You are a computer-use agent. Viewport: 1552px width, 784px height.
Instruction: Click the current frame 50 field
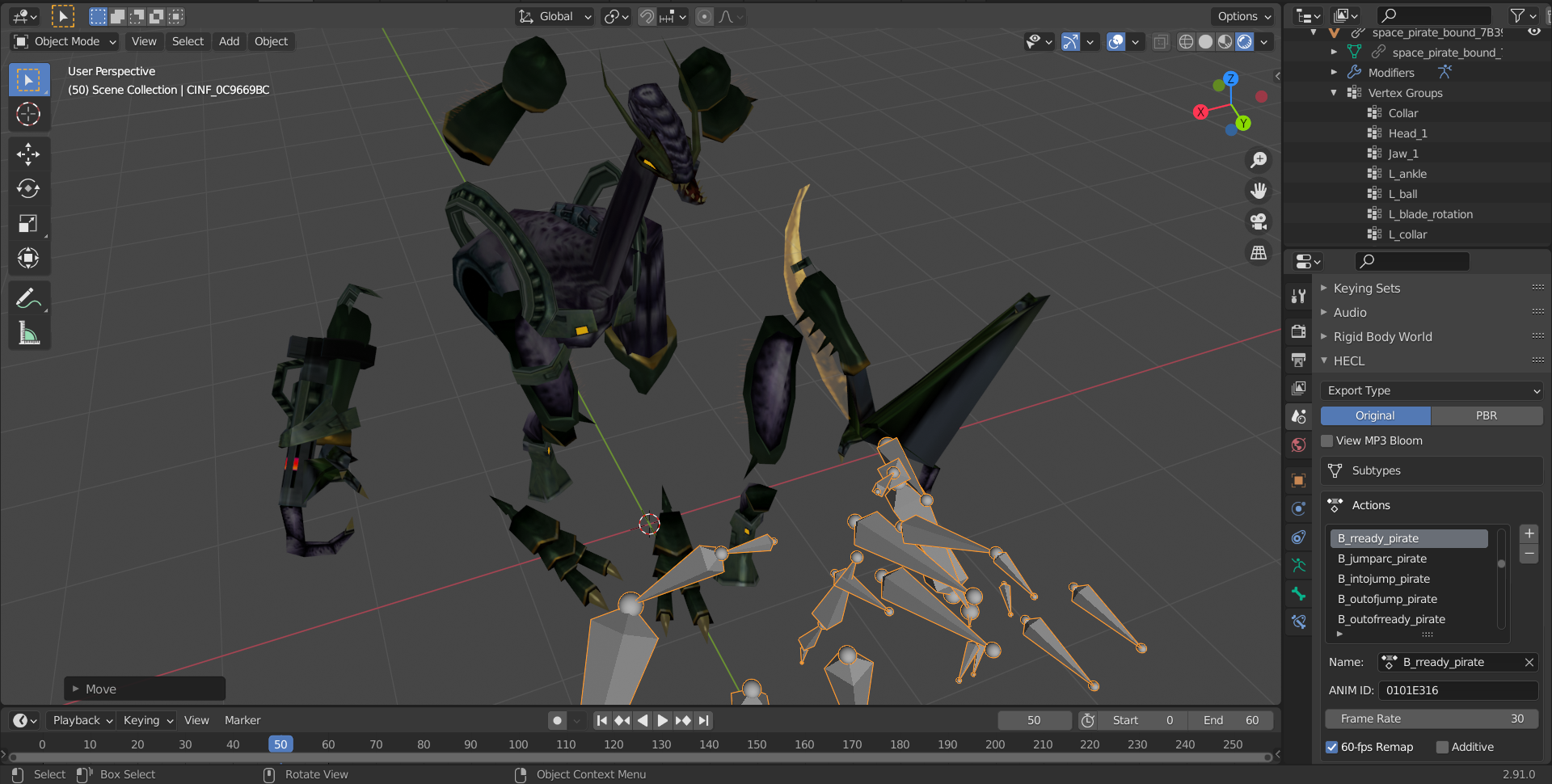1034,720
